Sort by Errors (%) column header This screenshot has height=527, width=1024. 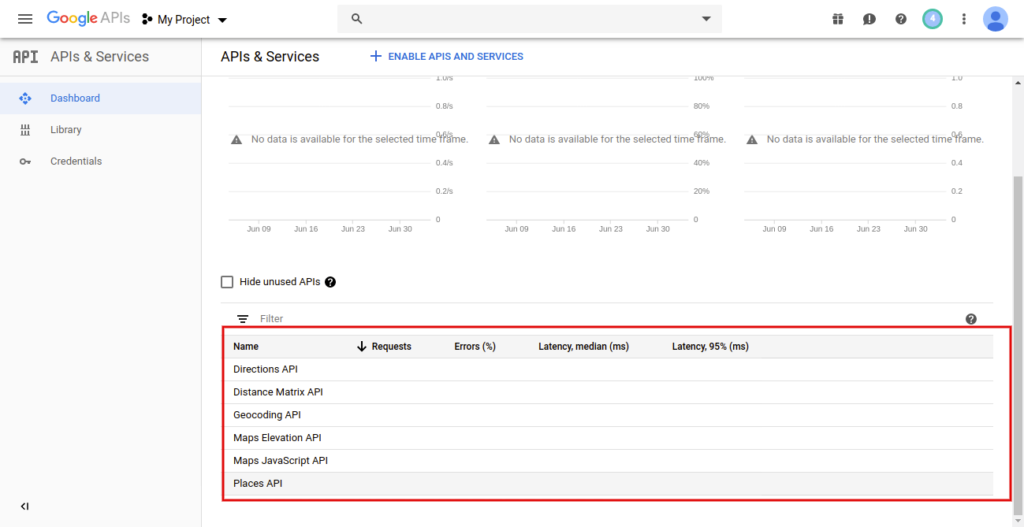pos(475,347)
